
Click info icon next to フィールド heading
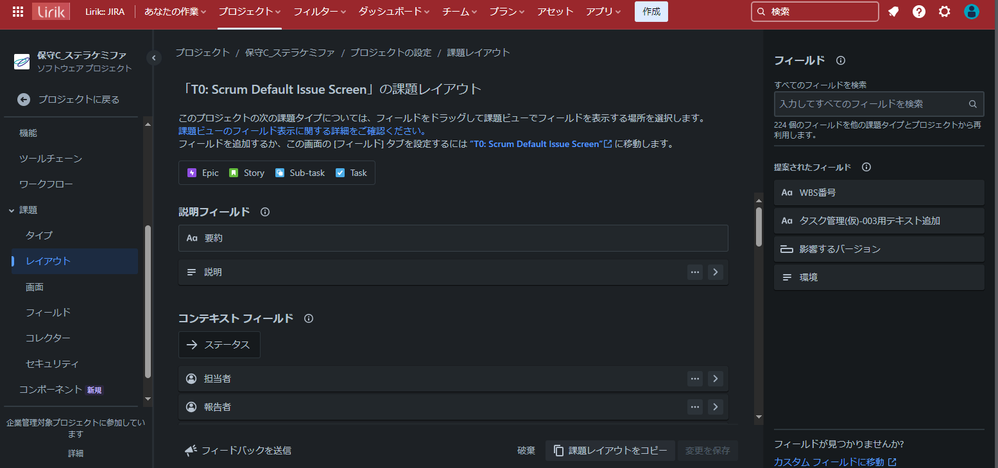(840, 60)
